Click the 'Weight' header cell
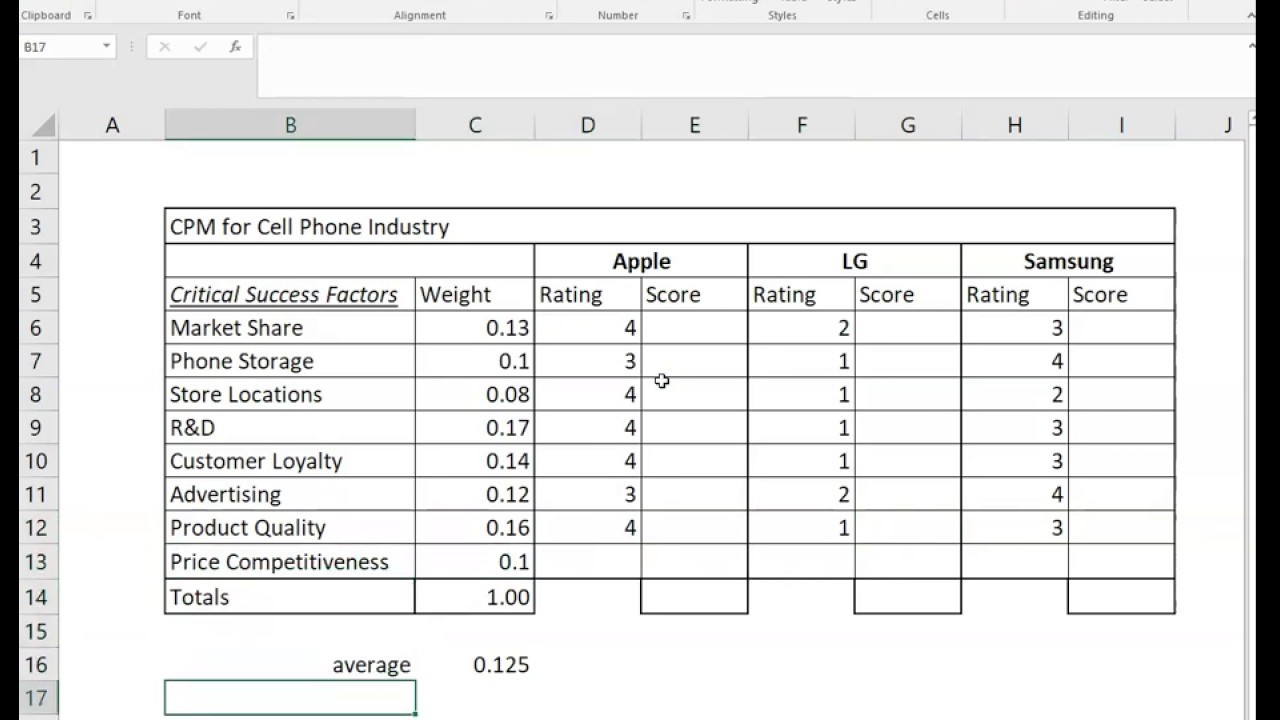1280x720 pixels. coord(475,295)
